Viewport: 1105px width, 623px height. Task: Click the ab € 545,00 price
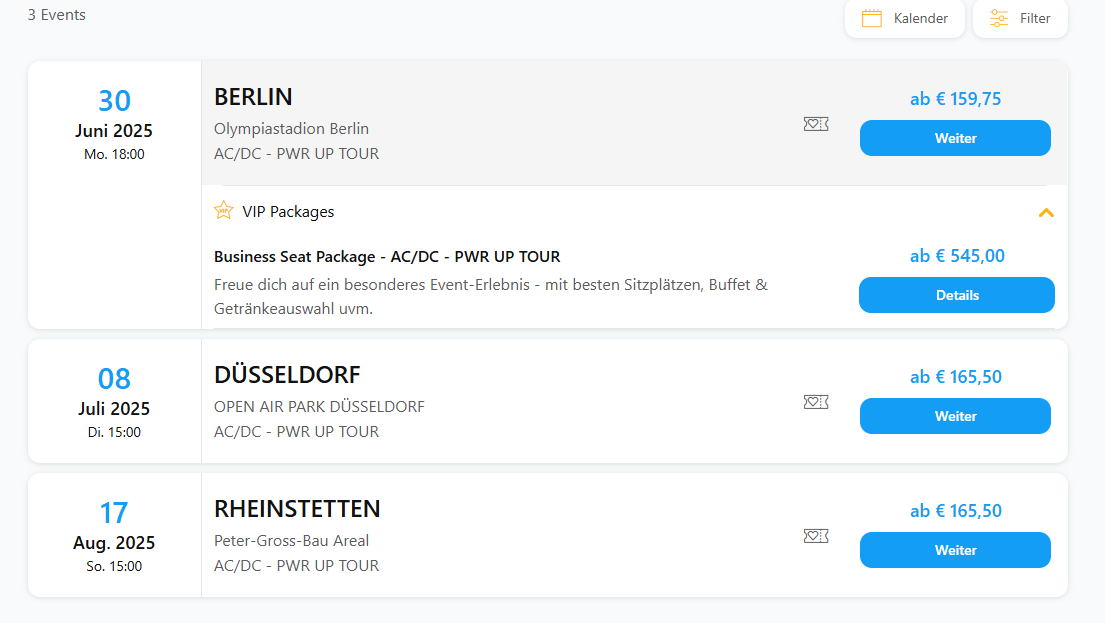[x=957, y=256]
